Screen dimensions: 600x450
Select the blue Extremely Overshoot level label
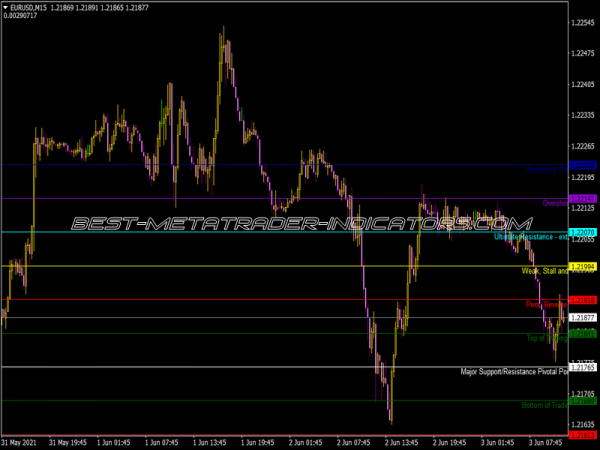pyautogui.click(x=546, y=170)
